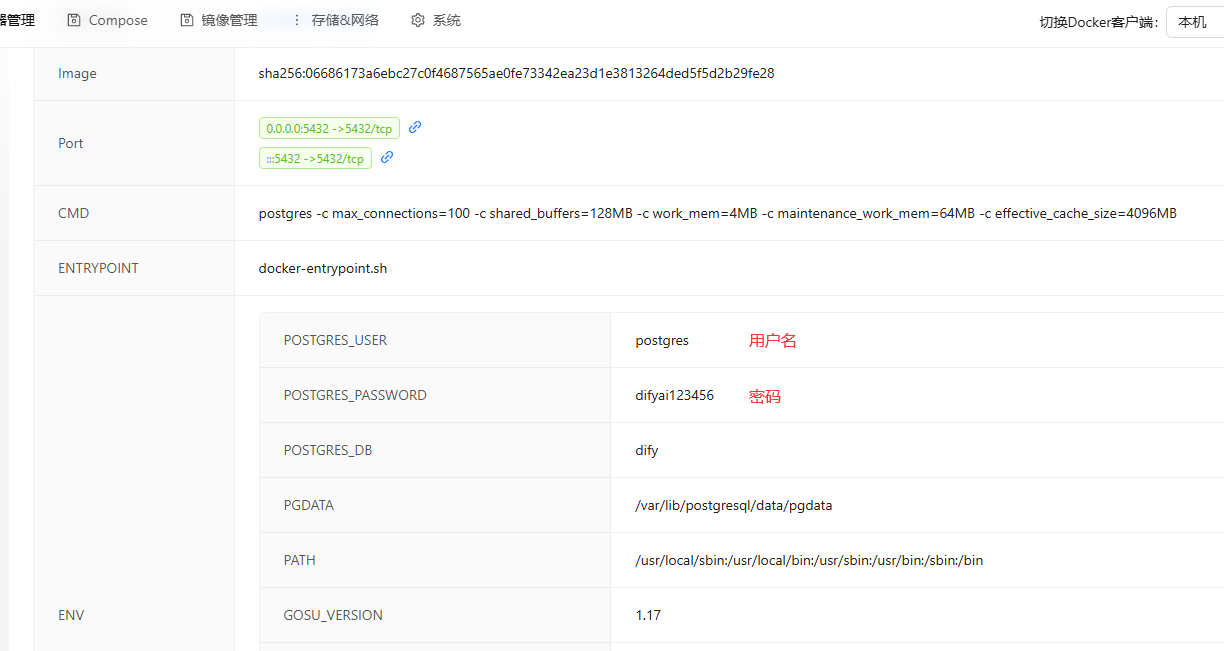
Task: Switch to the 容器管理 tab
Action: [18, 20]
